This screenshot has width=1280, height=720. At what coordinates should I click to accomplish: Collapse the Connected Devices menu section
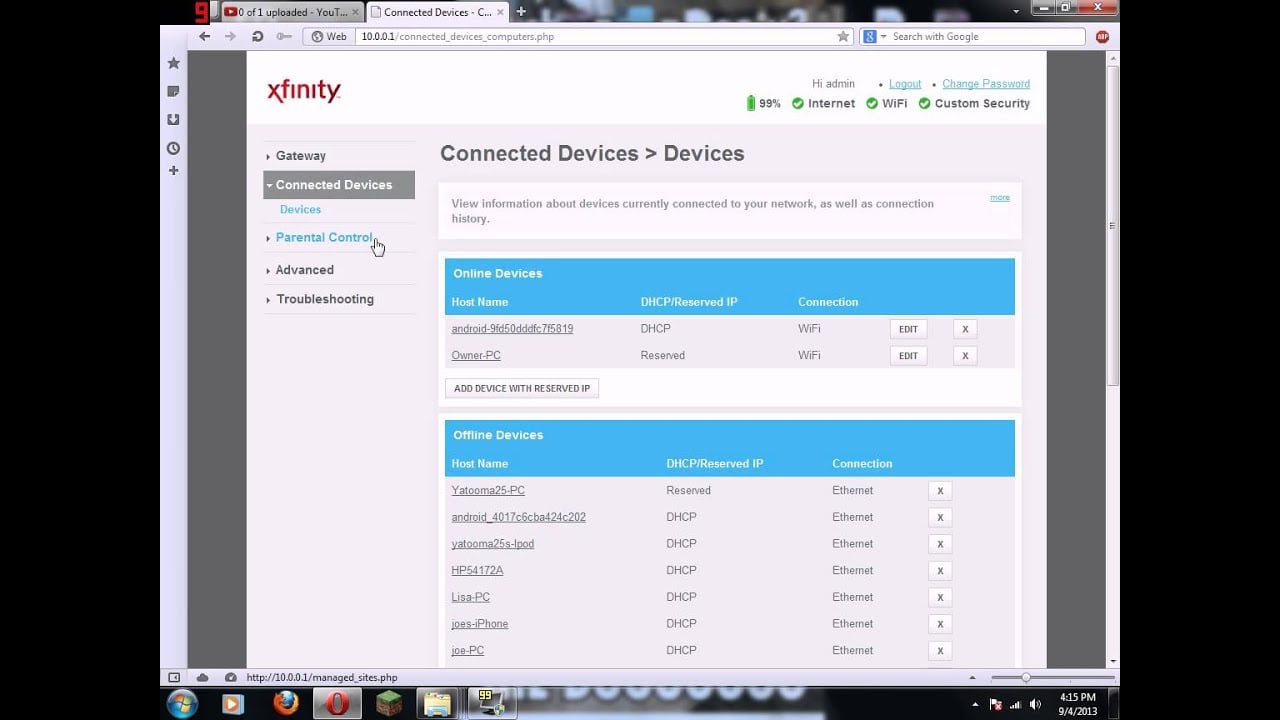(x=339, y=184)
